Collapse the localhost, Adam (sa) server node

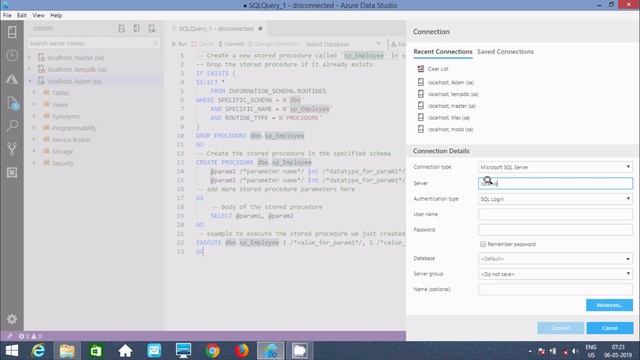pos(29,81)
